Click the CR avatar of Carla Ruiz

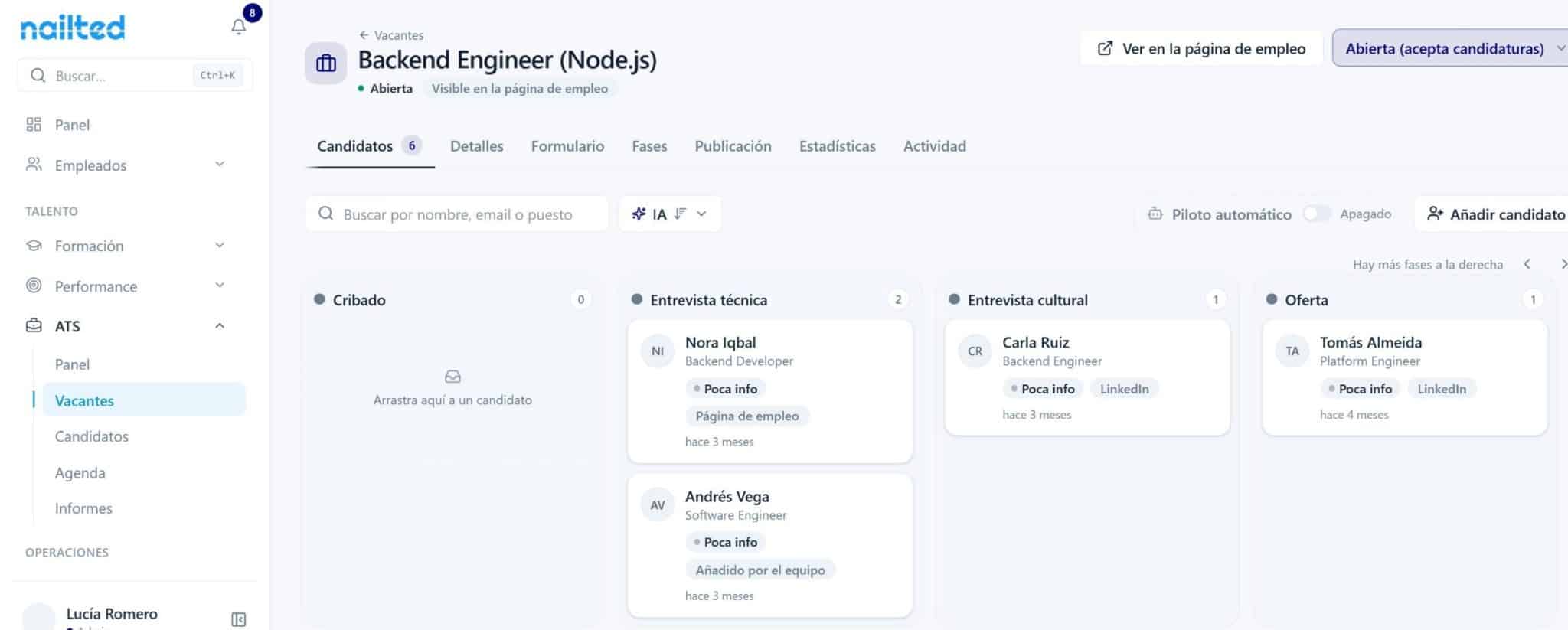(975, 351)
